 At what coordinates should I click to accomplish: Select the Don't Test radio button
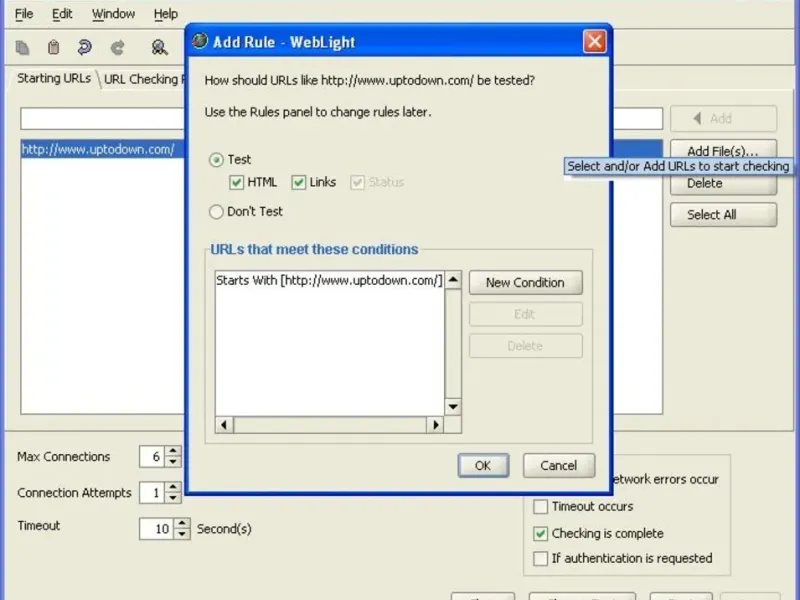point(216,211)
